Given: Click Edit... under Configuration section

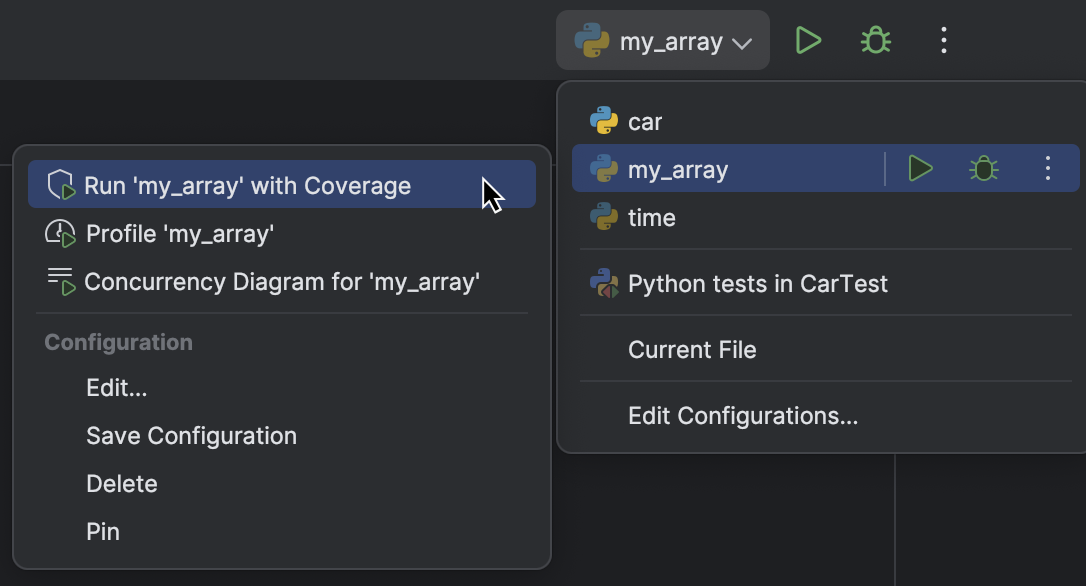Looking at the screenshot, I should pos(116,387).
